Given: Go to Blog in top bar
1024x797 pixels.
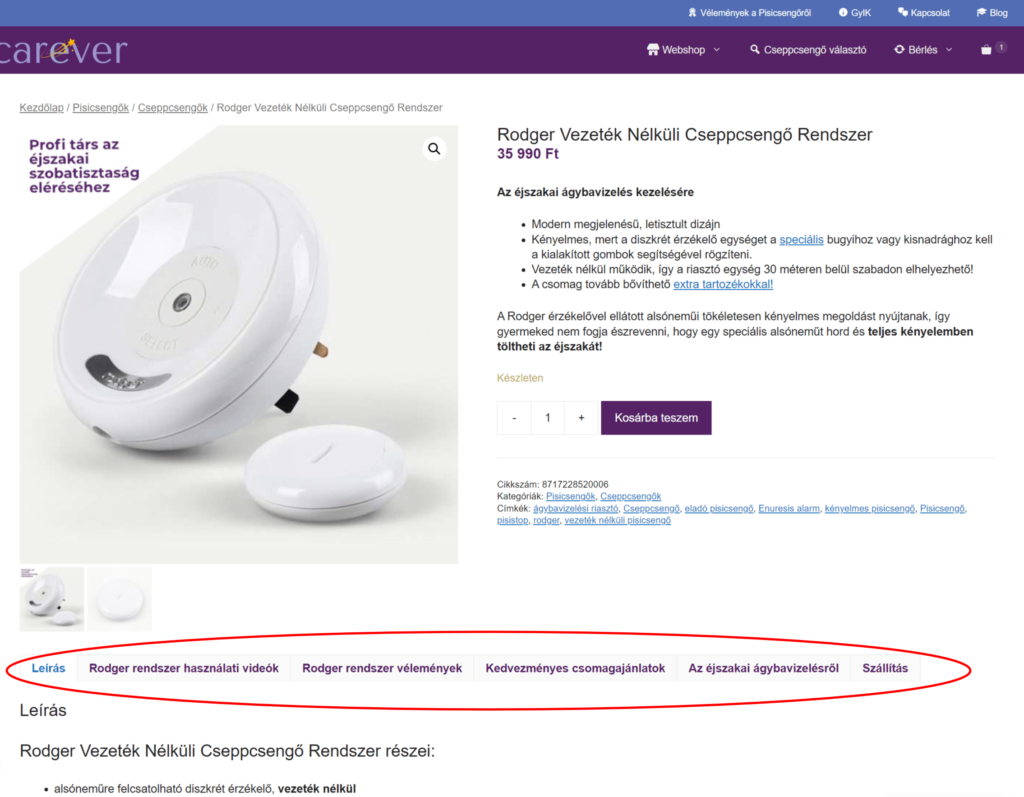Looking at the screenshot, I should pos(992,13).
